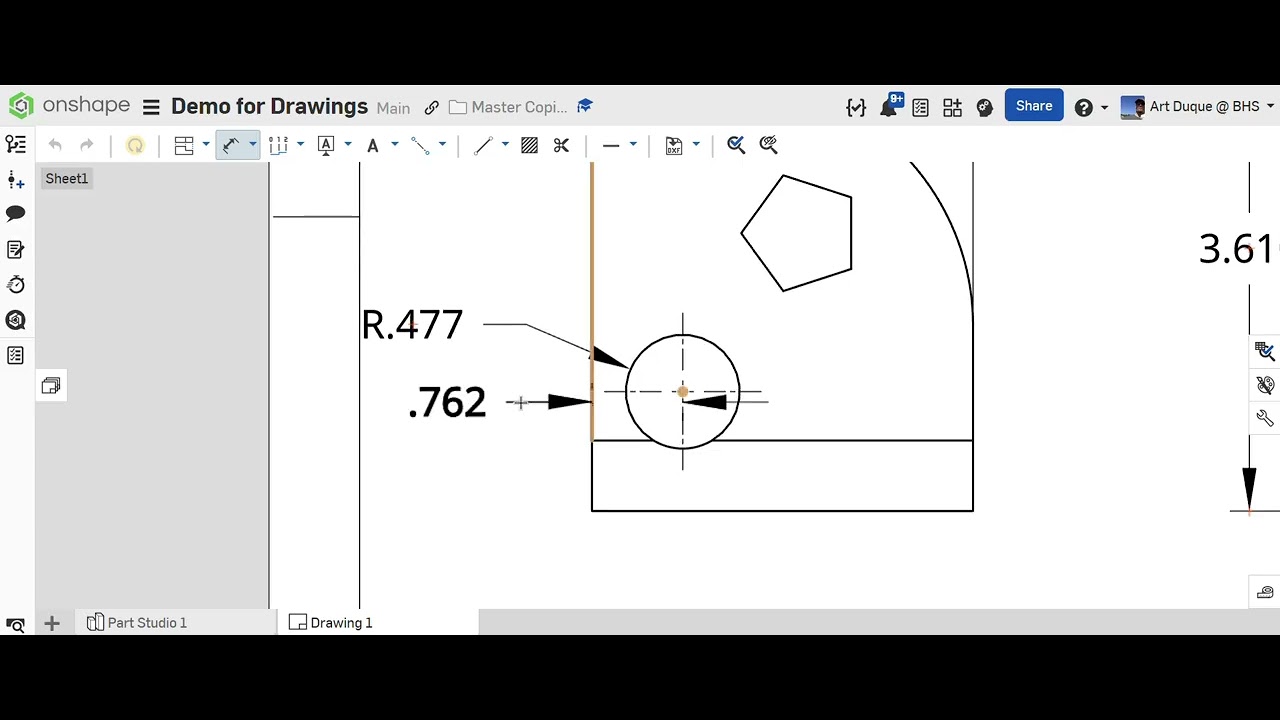
Task: Open the task checklist icon
Action: pos(920,107)
